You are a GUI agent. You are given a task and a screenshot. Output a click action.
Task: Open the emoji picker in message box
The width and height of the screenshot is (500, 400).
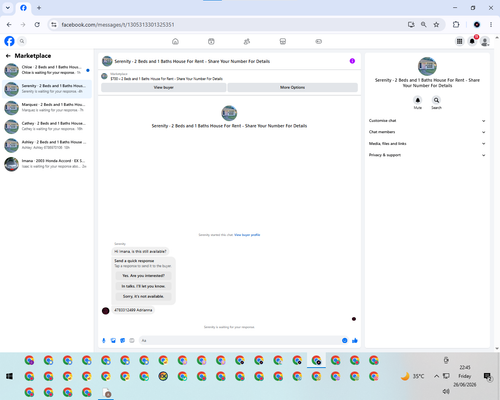pyautogui.click(x=345, y=340)
